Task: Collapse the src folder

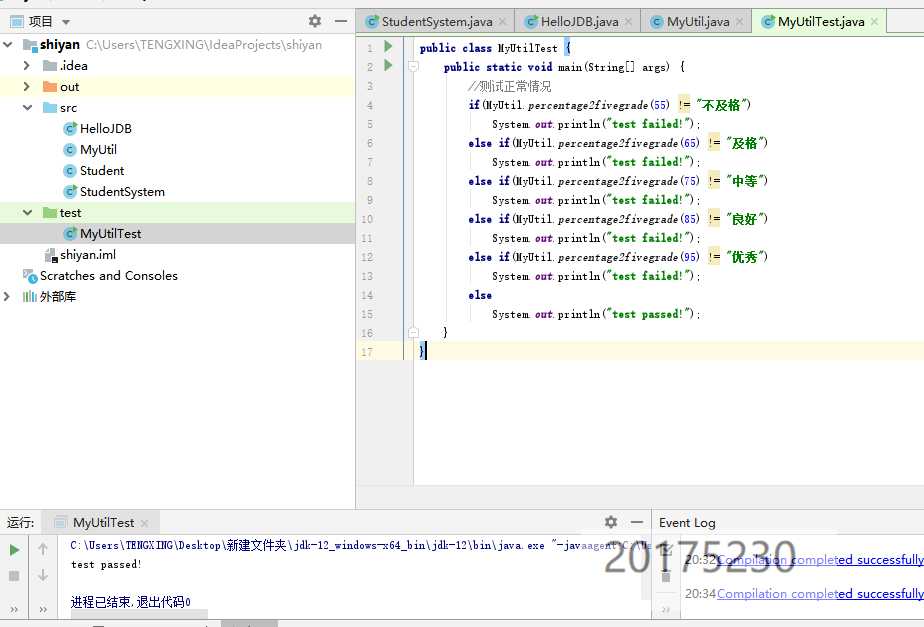Action: click(27, 108)
